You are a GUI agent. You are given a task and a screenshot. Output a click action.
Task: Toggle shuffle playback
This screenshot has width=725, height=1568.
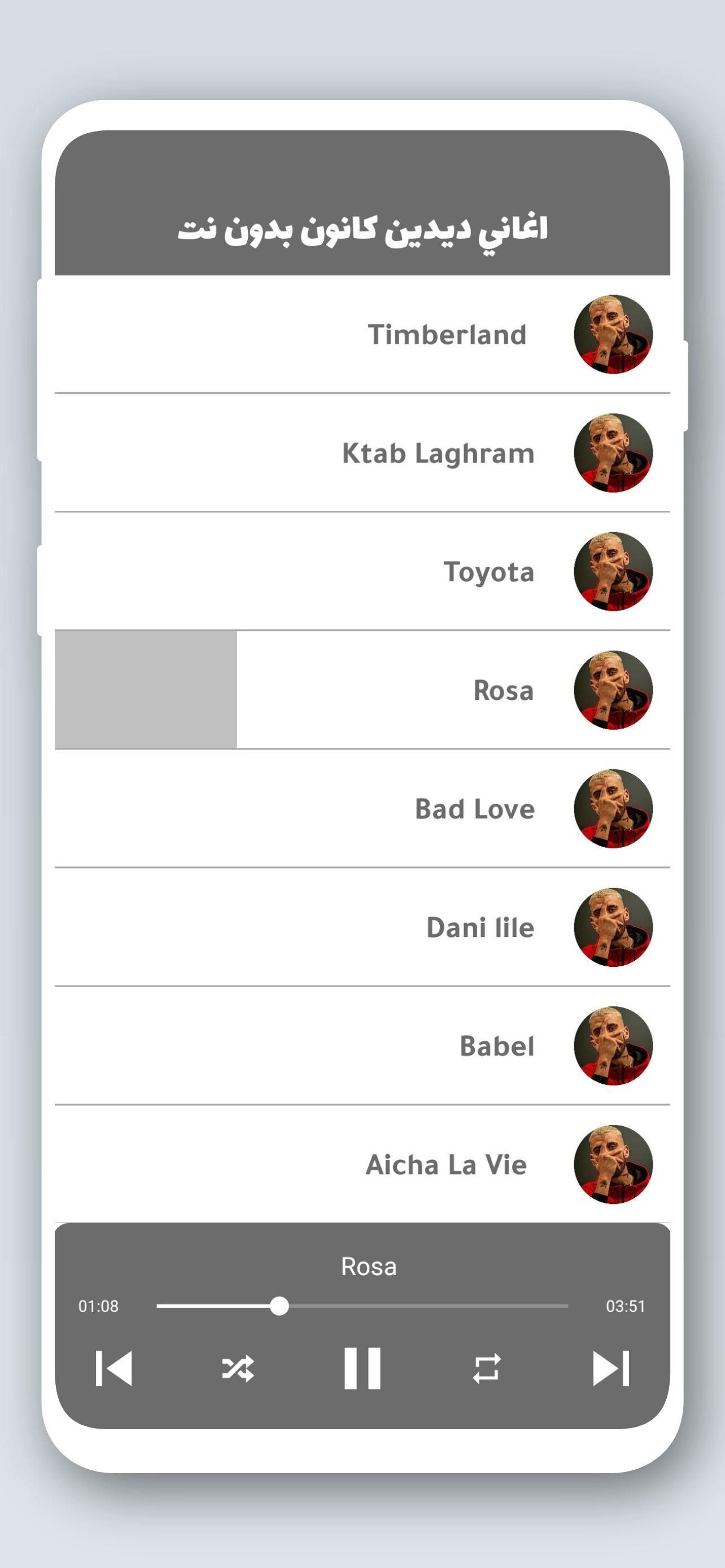[x=238, y=1368]
